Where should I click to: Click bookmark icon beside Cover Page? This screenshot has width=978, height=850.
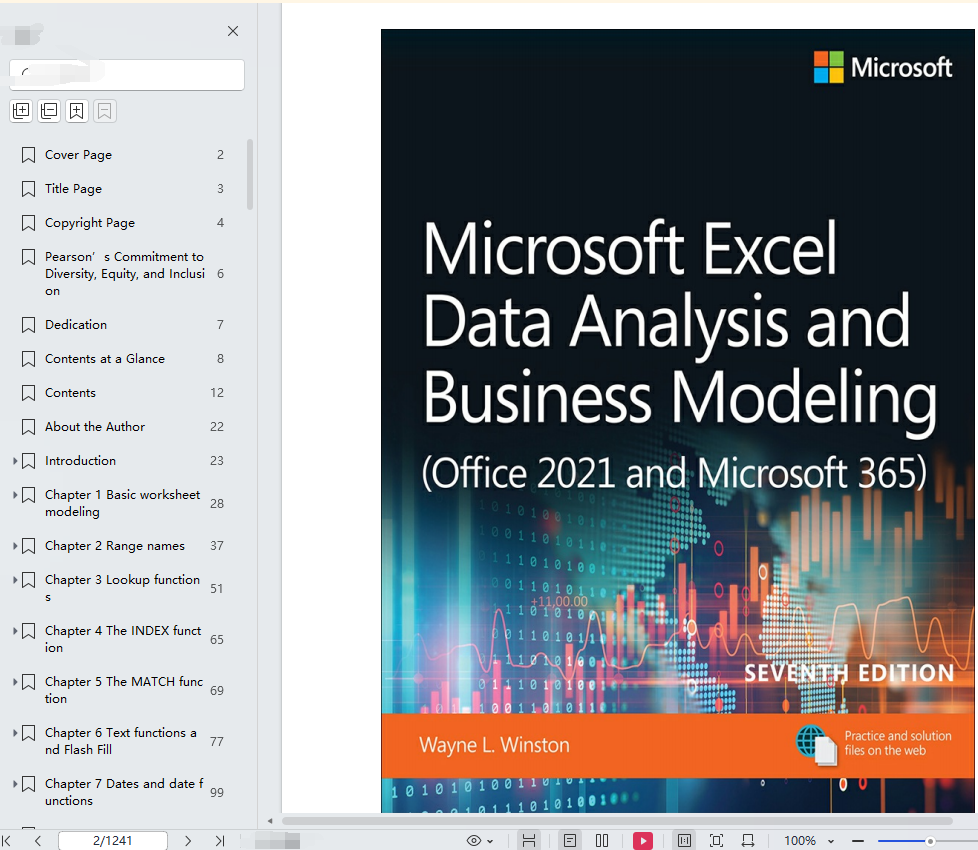point(28,155)
